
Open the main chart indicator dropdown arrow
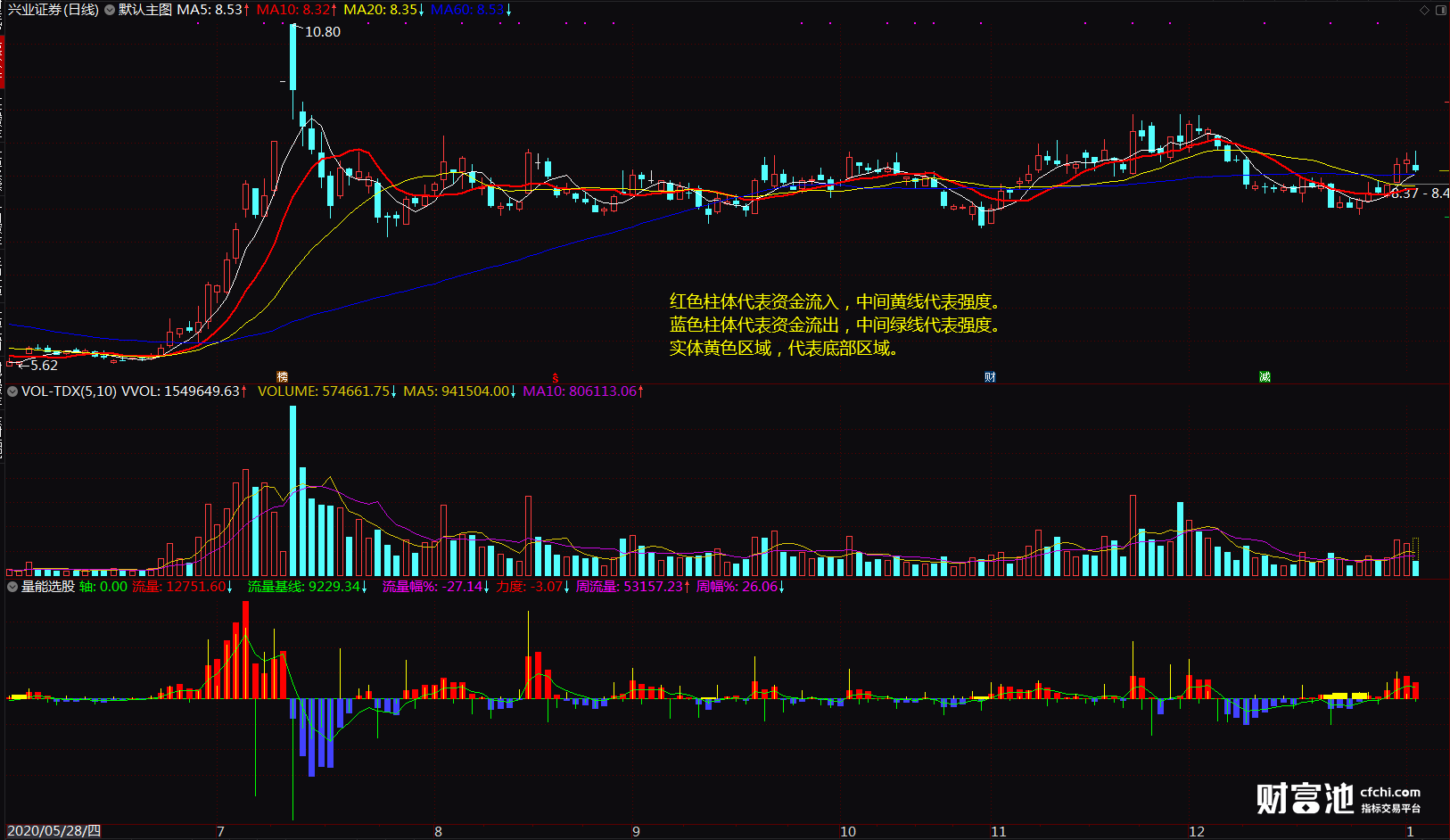pyautogui.click(x=110, y=10)
